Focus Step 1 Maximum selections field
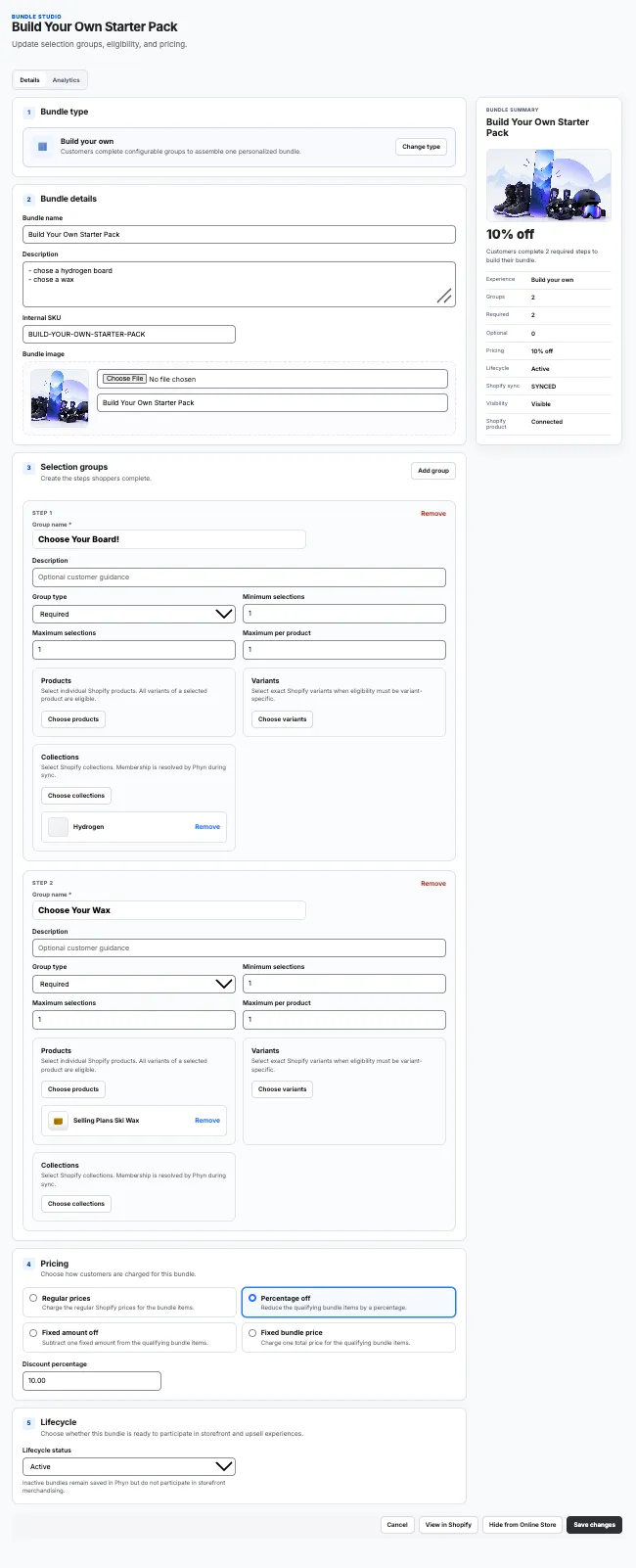Screen dimensions: 636x1568 point(134,650)
